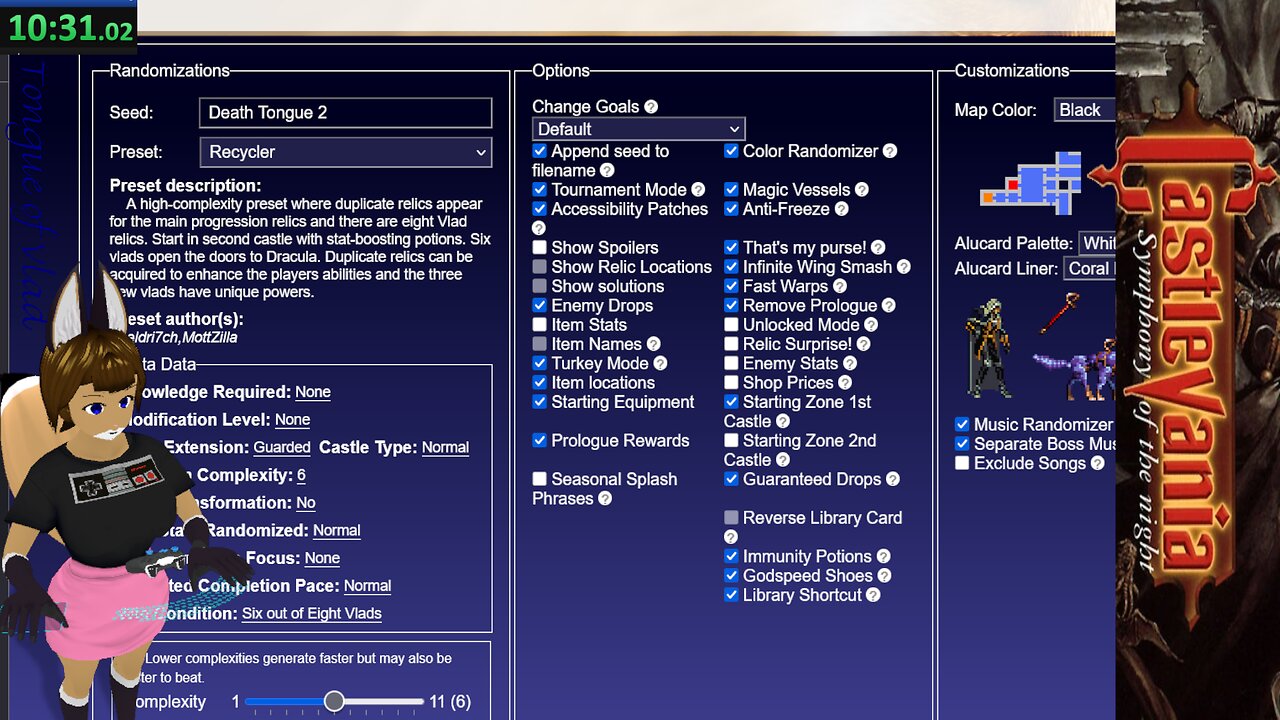Show help for Magic Vessels option
The width and height of the screenshot is (1280, 720).
pyautogui.click(x=862, y=190)
